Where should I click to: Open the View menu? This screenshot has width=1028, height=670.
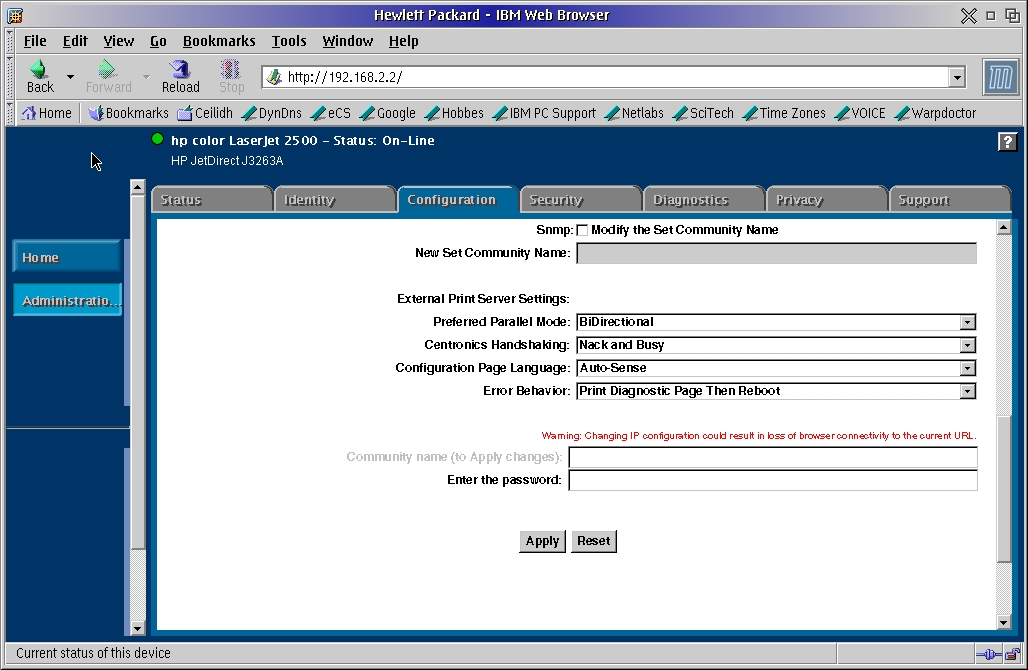(119, 41)
